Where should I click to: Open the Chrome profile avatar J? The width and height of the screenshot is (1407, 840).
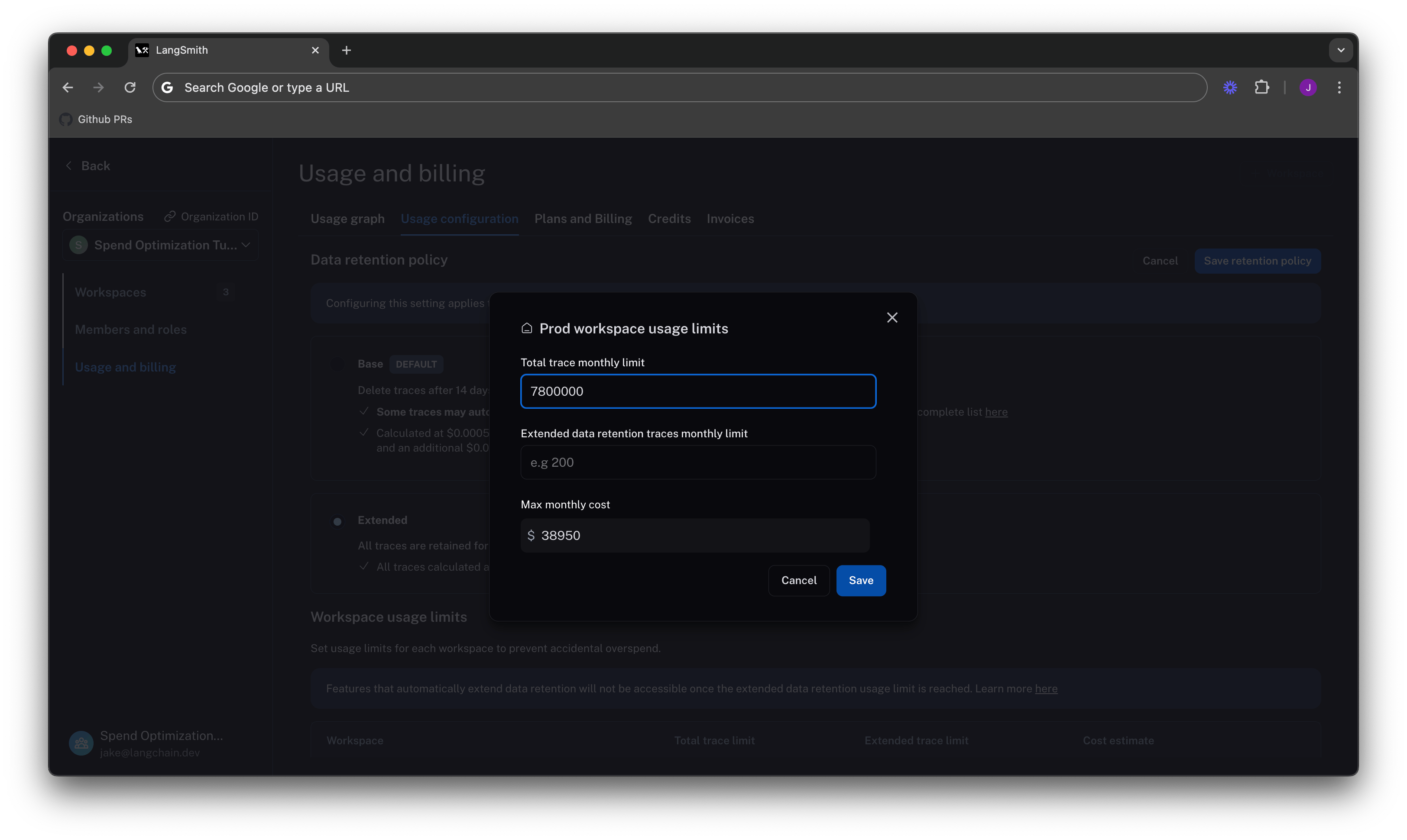[1307, 88]
